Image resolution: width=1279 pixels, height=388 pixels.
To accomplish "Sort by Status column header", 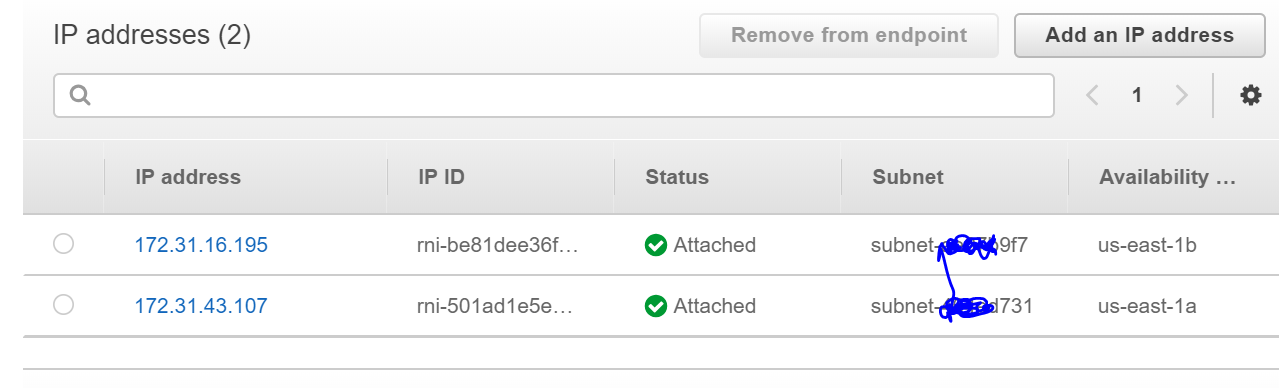I will (677, 177).
